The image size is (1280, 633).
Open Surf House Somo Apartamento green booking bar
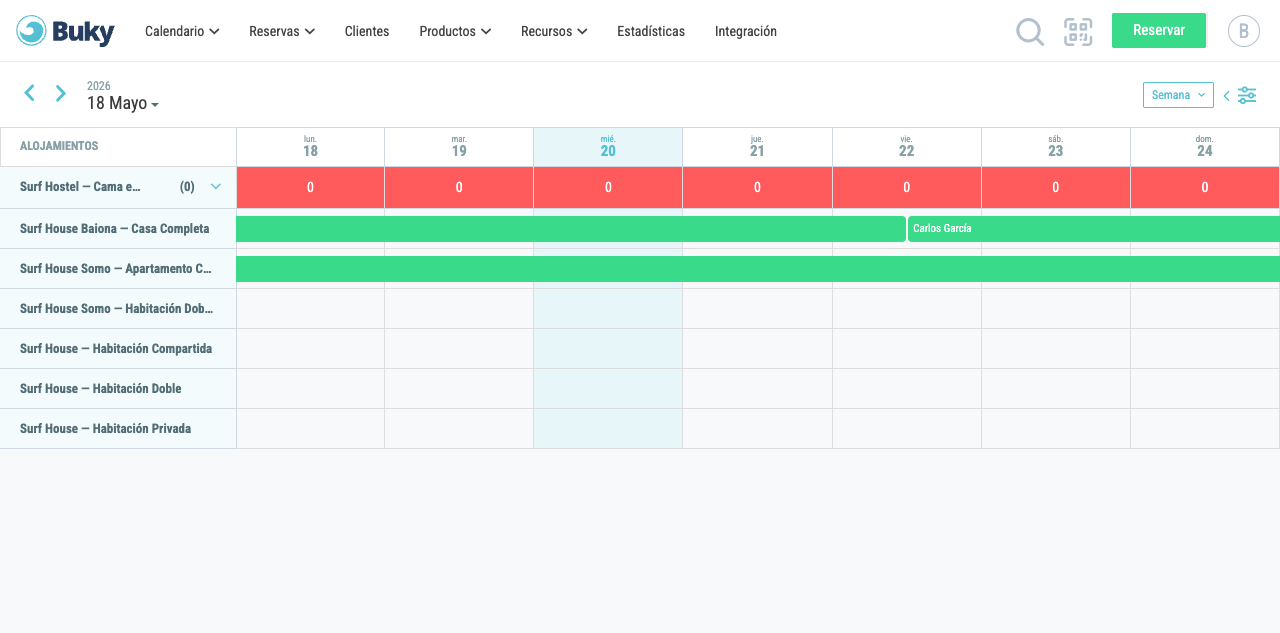tap(758, 269)
